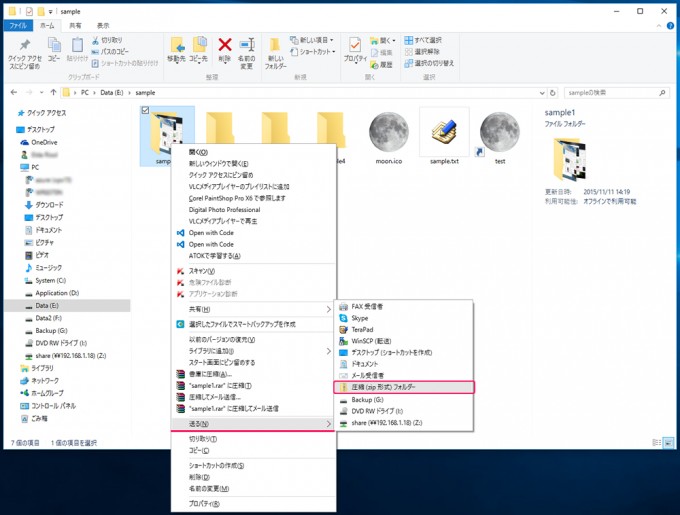Click the Copy path (パスのコピー) icon

click(x=95, y=52)
